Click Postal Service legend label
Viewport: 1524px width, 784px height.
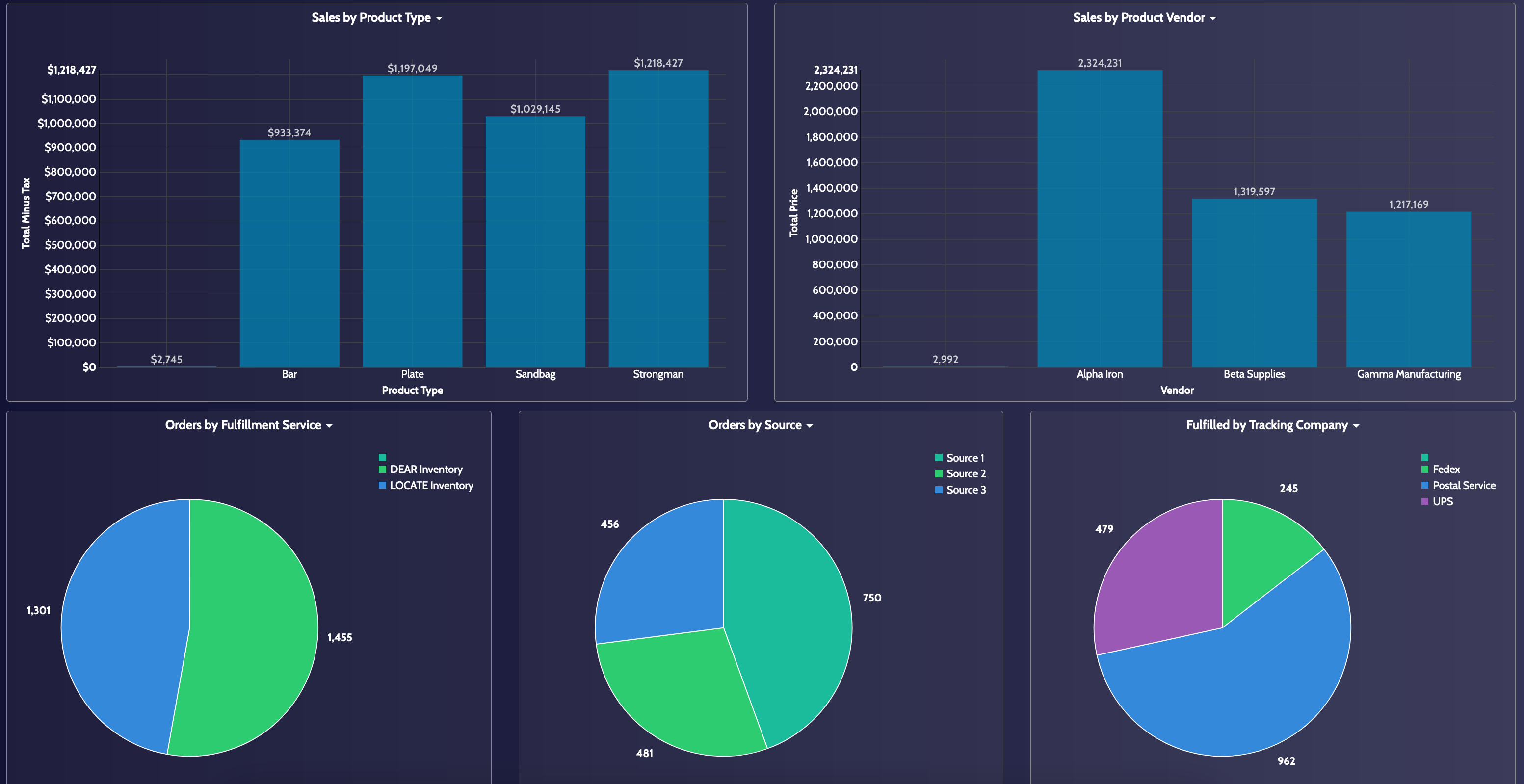(1464, 485)
